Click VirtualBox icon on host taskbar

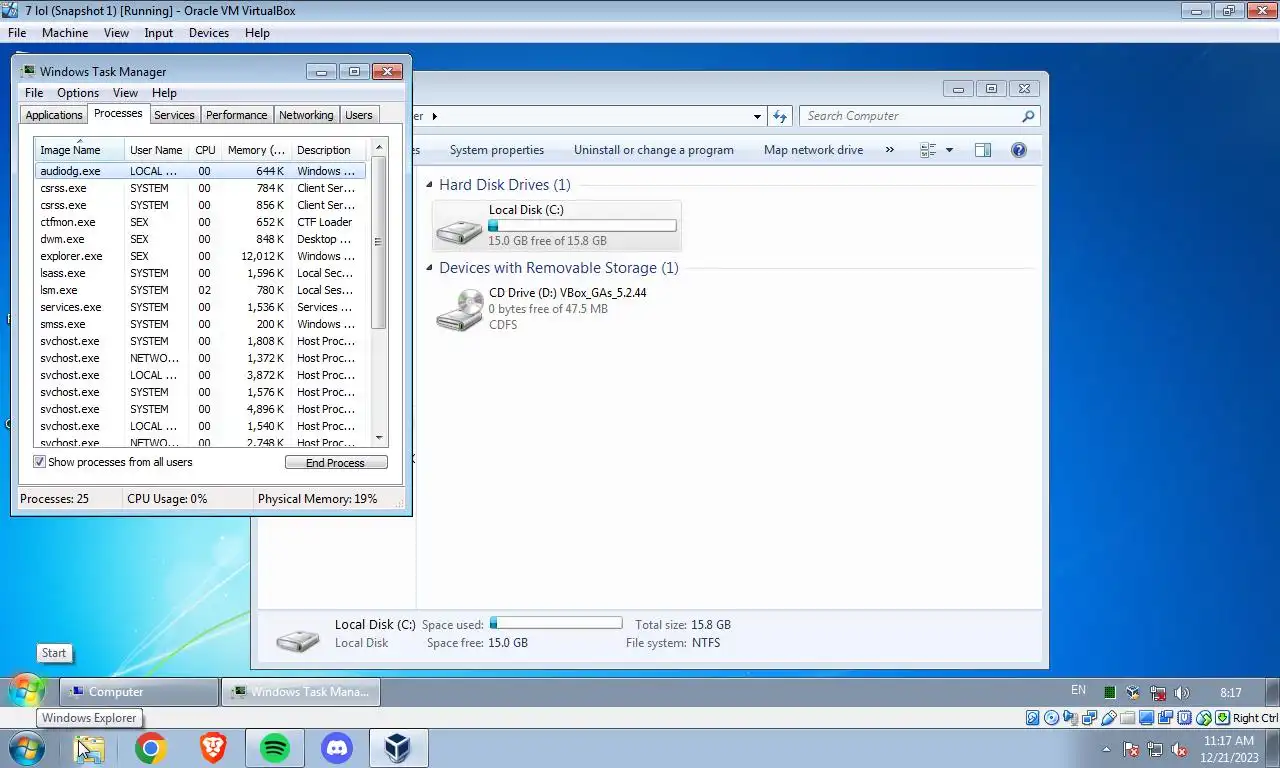pyautogui.click(x=398, y=748)
